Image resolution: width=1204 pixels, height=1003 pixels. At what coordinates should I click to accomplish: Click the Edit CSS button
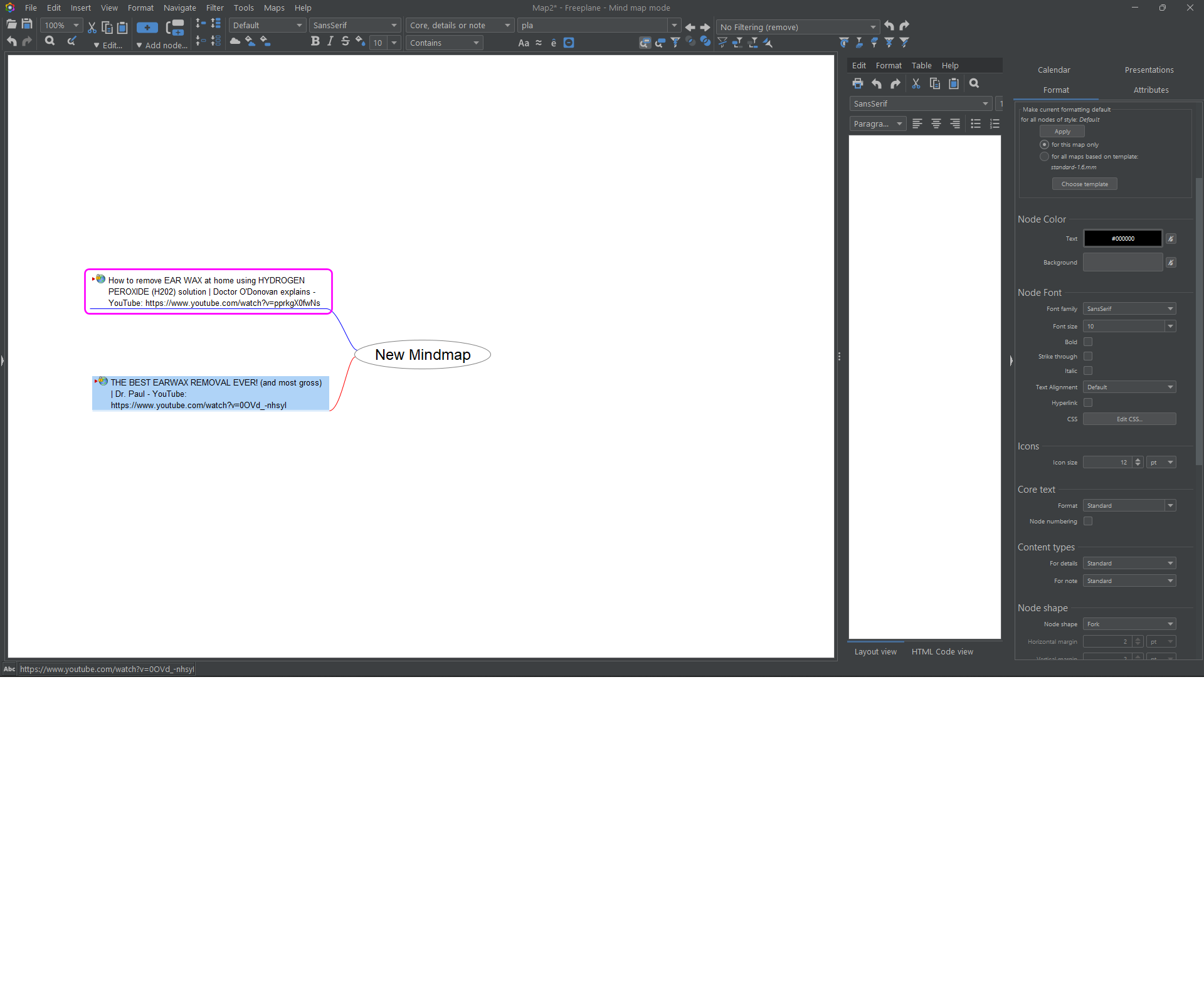[1129, 419]
